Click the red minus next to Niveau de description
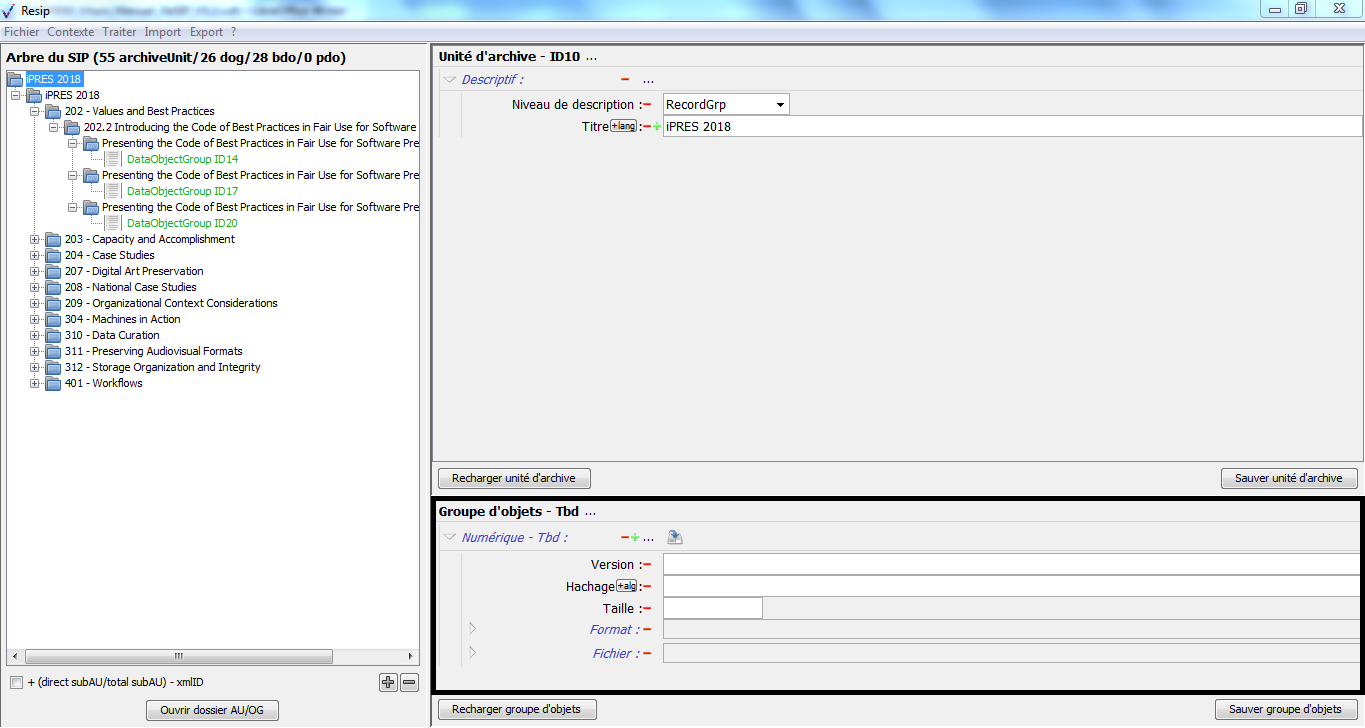Screen dimensions: 1365x728 click(647, 105)
